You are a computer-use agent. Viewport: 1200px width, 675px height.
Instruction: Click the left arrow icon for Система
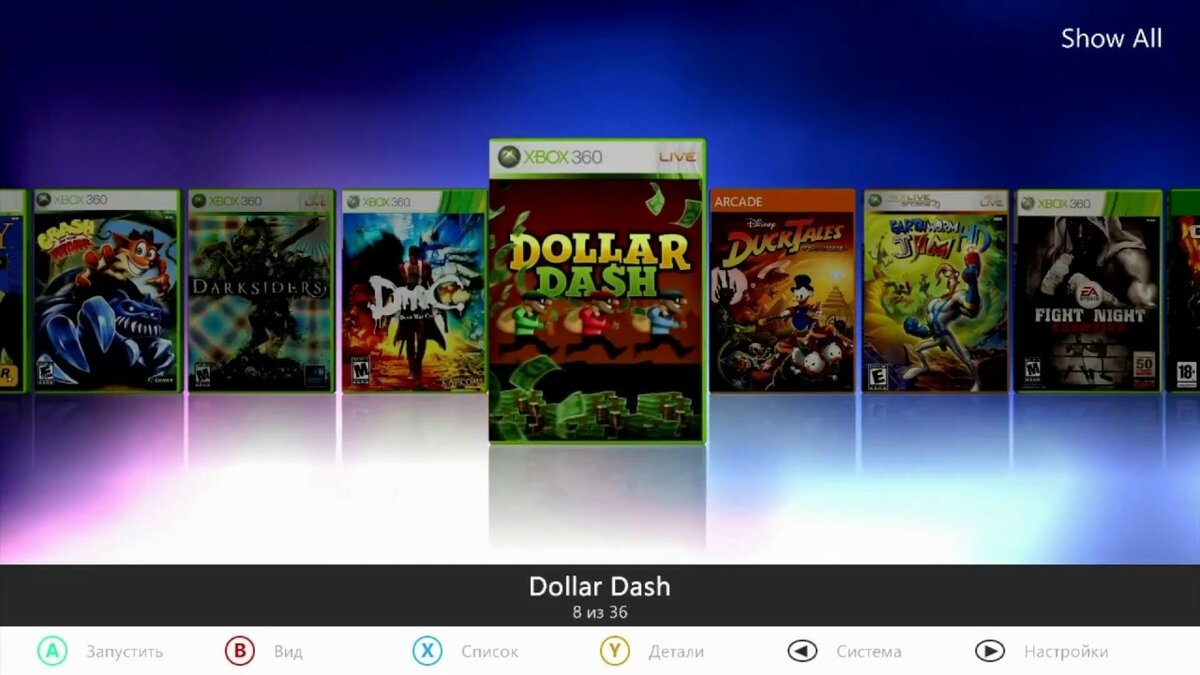coord(802,651)
